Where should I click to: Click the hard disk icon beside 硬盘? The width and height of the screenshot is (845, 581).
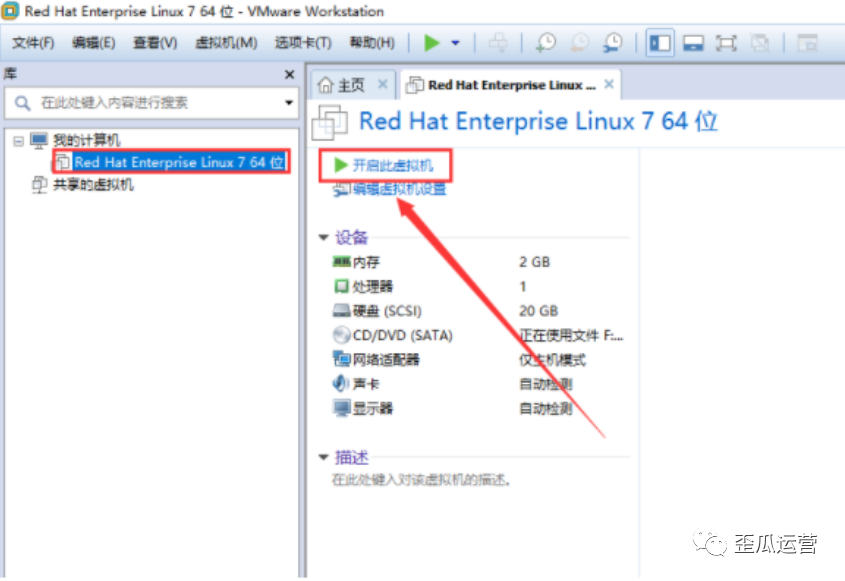click(341, 310)
